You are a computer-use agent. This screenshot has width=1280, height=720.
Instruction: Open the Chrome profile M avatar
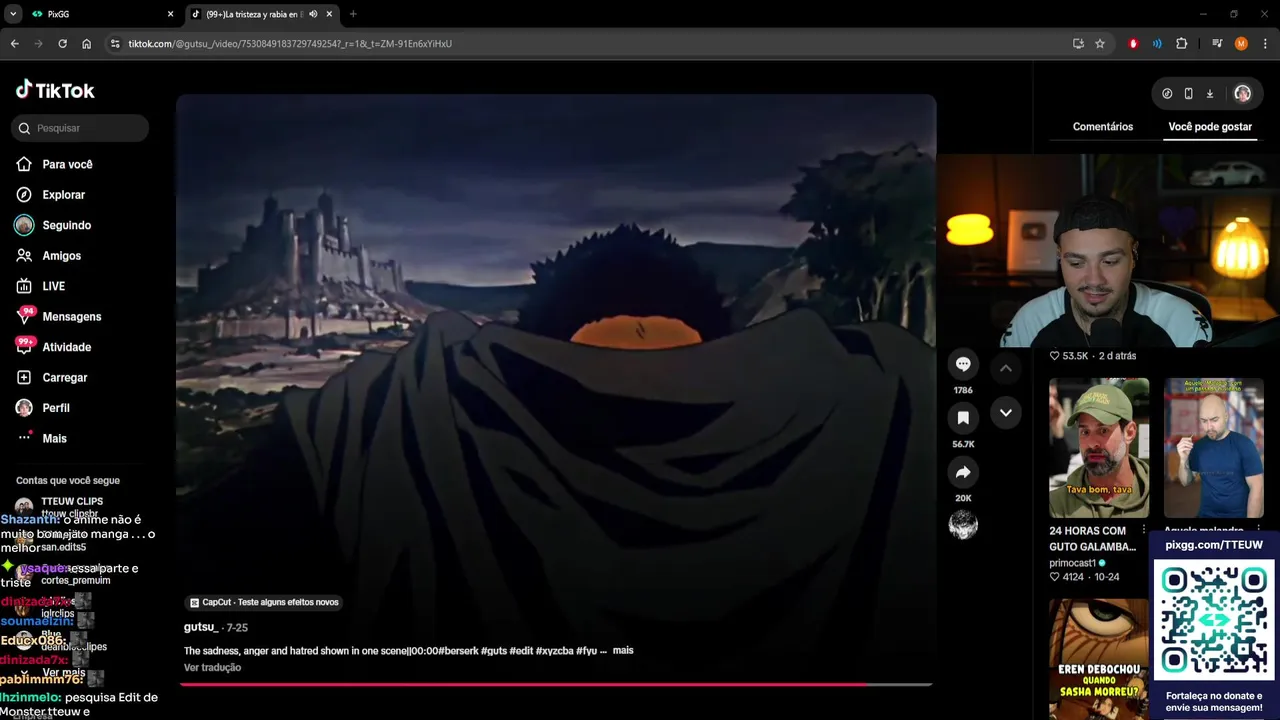[1241, 44]
